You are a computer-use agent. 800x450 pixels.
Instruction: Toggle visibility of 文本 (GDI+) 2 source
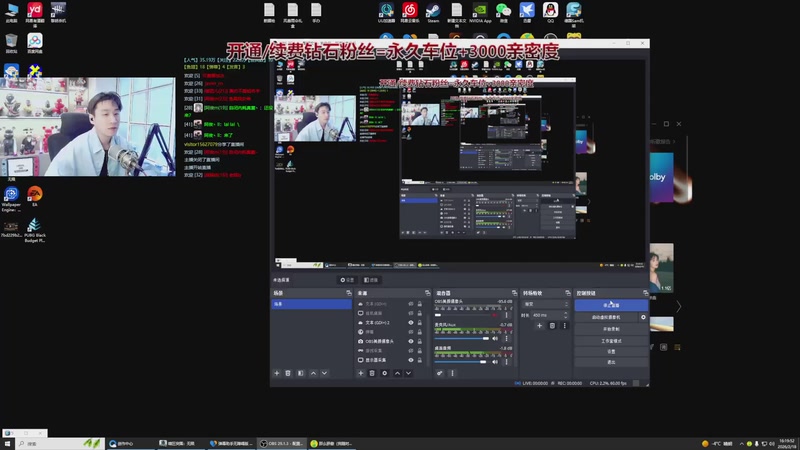pos(411,323)
